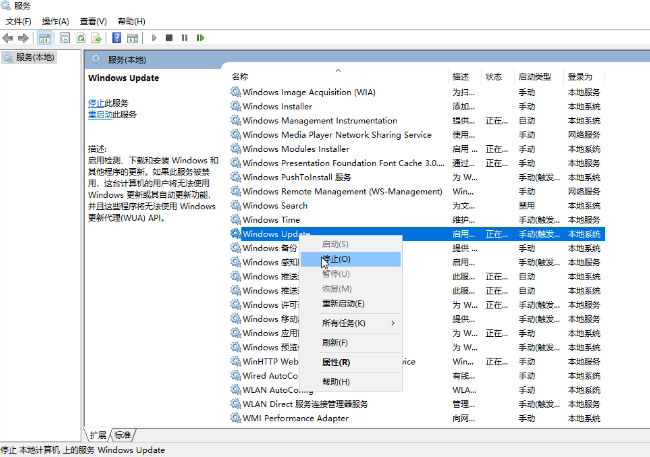Choose 重新启动(E) in the context menu
Image resolution: width=650 pixels, height=457 pixels.
point(351,304)
